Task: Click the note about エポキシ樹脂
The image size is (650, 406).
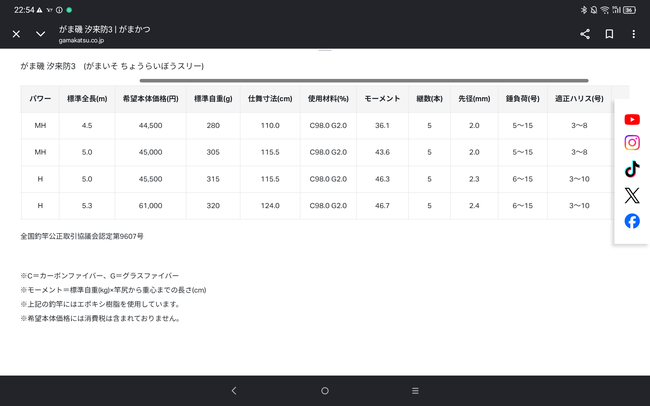Action: pyautogui.click(x=102, y=304)
